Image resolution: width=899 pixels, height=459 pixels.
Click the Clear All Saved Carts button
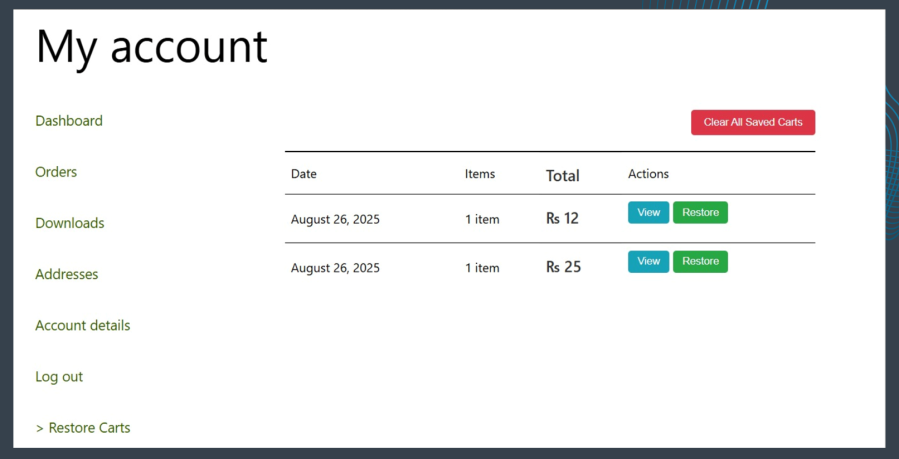click(753, 123)
